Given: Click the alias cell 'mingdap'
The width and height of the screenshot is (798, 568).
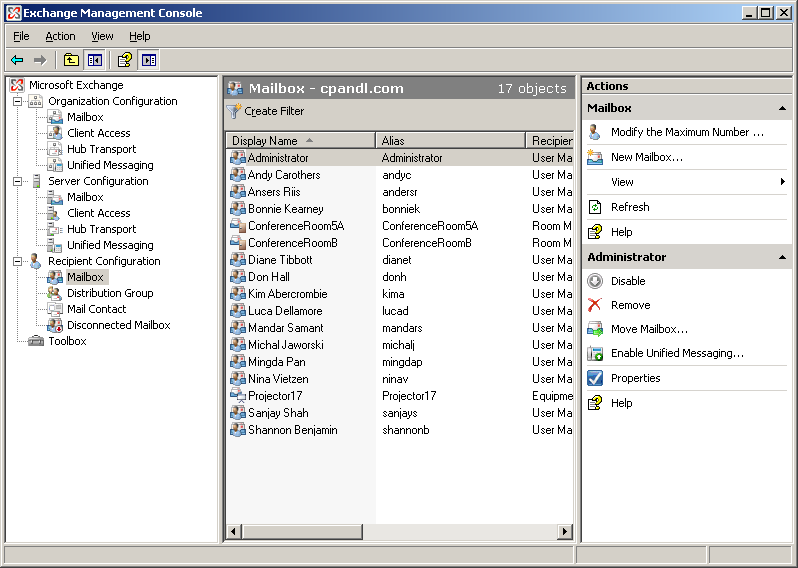Looking at the screenshot, I should (402, 362).
